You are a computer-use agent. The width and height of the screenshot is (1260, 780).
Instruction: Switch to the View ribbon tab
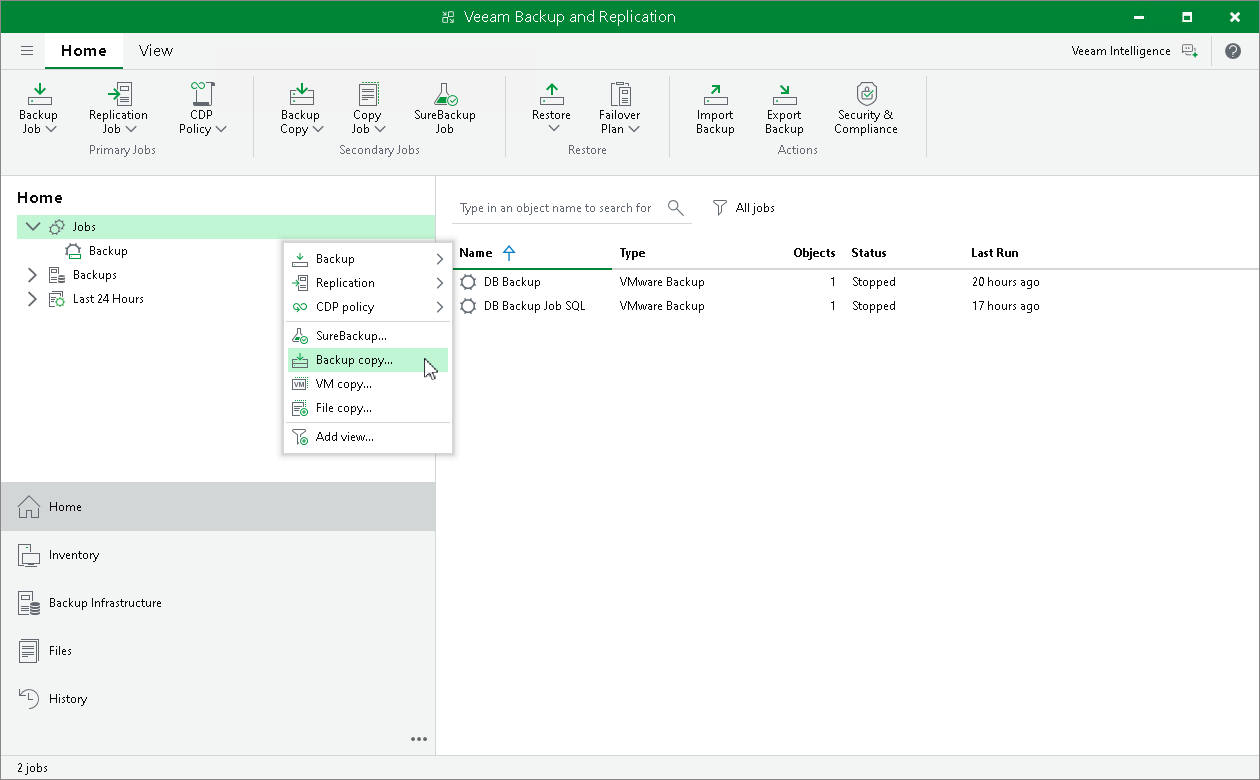point(155,50)
